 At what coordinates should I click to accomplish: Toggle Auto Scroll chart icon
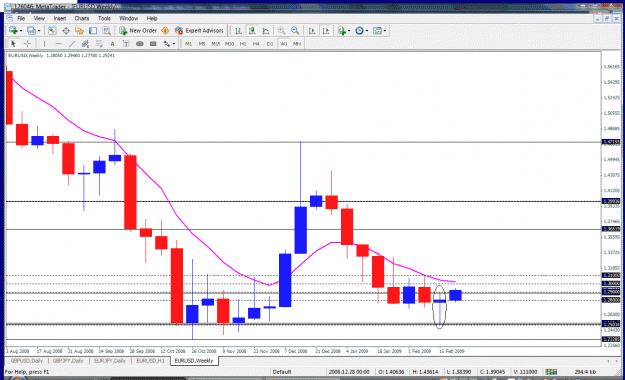312,31
